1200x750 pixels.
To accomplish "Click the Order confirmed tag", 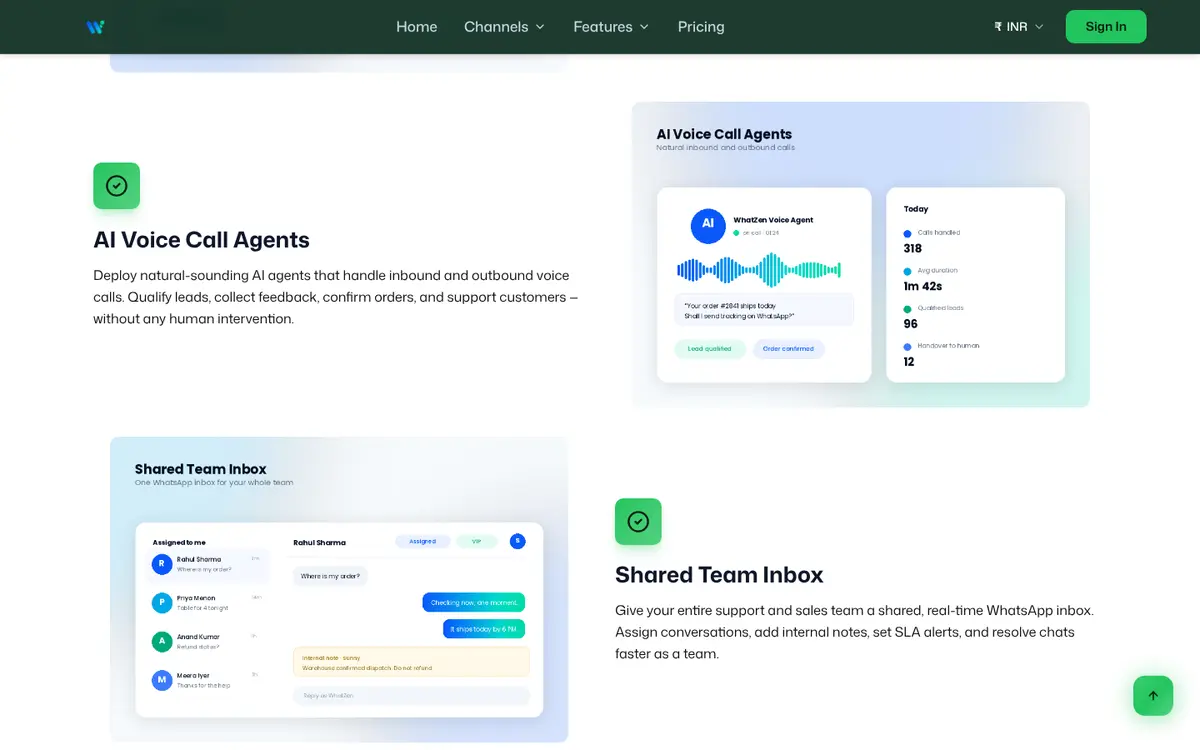I will pyautogui.click(x=789, y=349).
